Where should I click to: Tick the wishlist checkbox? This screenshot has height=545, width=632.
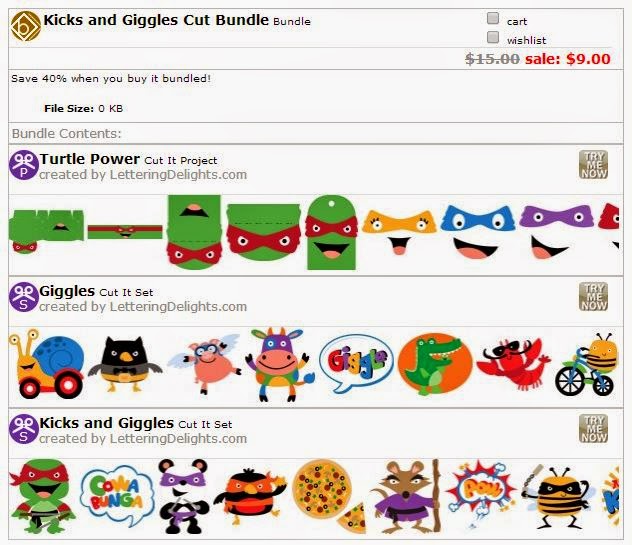[x=493, y=37]
